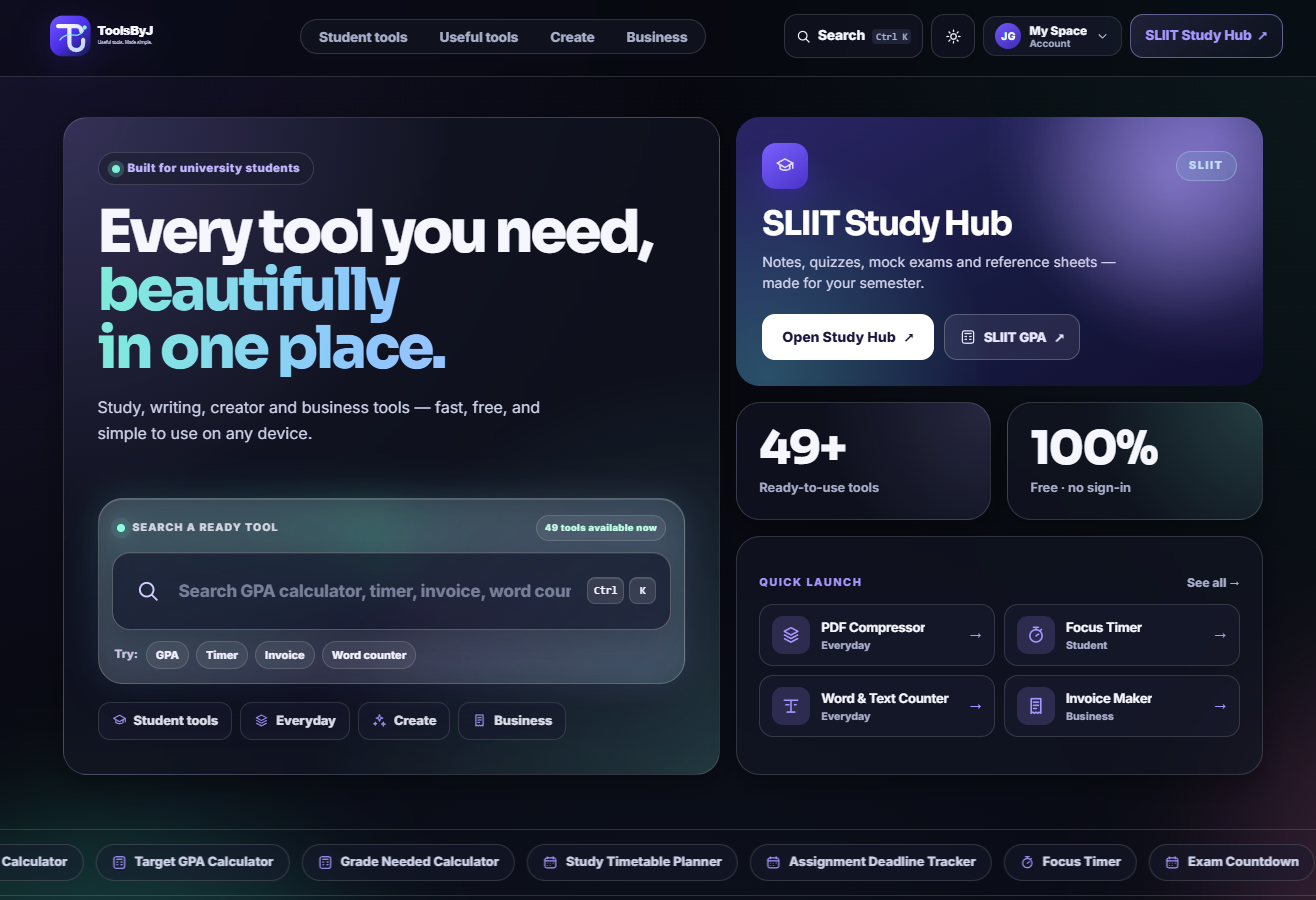Click the PDF Compressor layers icon

(x=791, y=635)
